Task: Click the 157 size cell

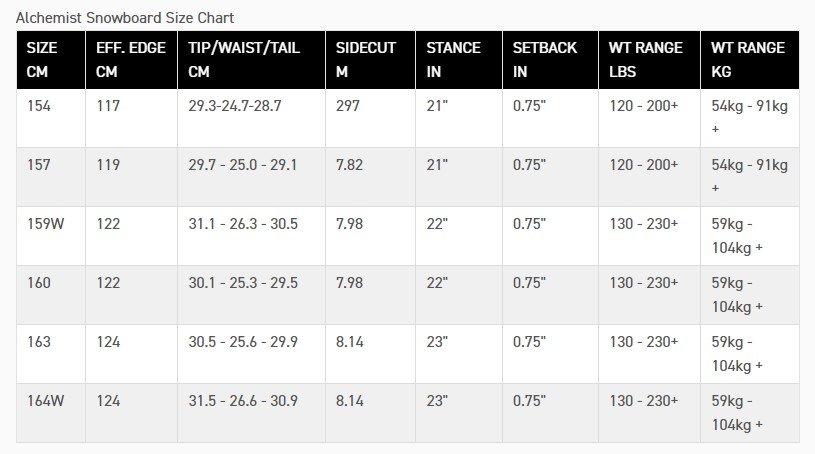Action: (51, 177)
